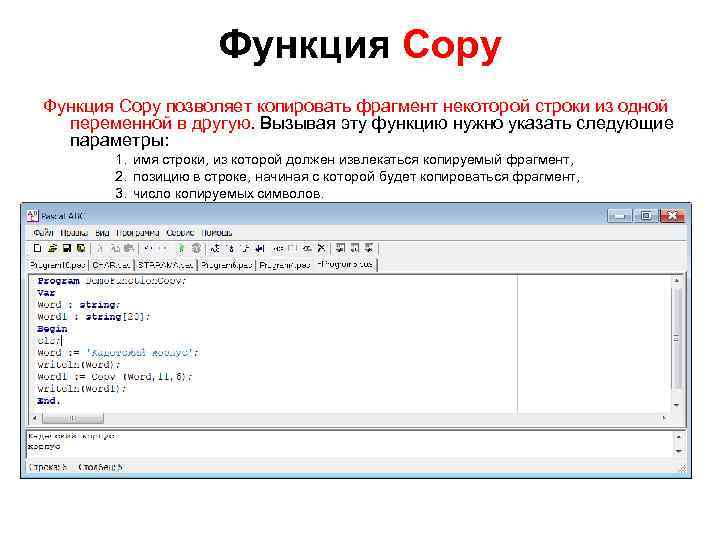Click the Save All icon
Screen dimensions: 720x540
click(x=81, y=248)
